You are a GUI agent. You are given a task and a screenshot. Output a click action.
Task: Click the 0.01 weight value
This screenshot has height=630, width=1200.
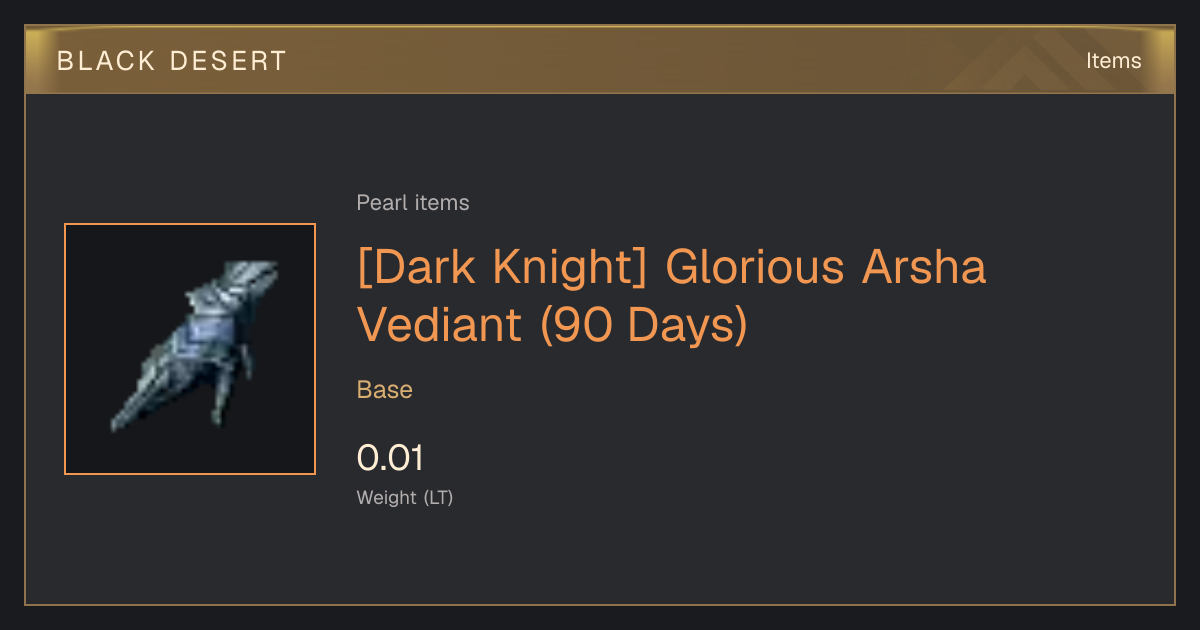pos(390,458)
